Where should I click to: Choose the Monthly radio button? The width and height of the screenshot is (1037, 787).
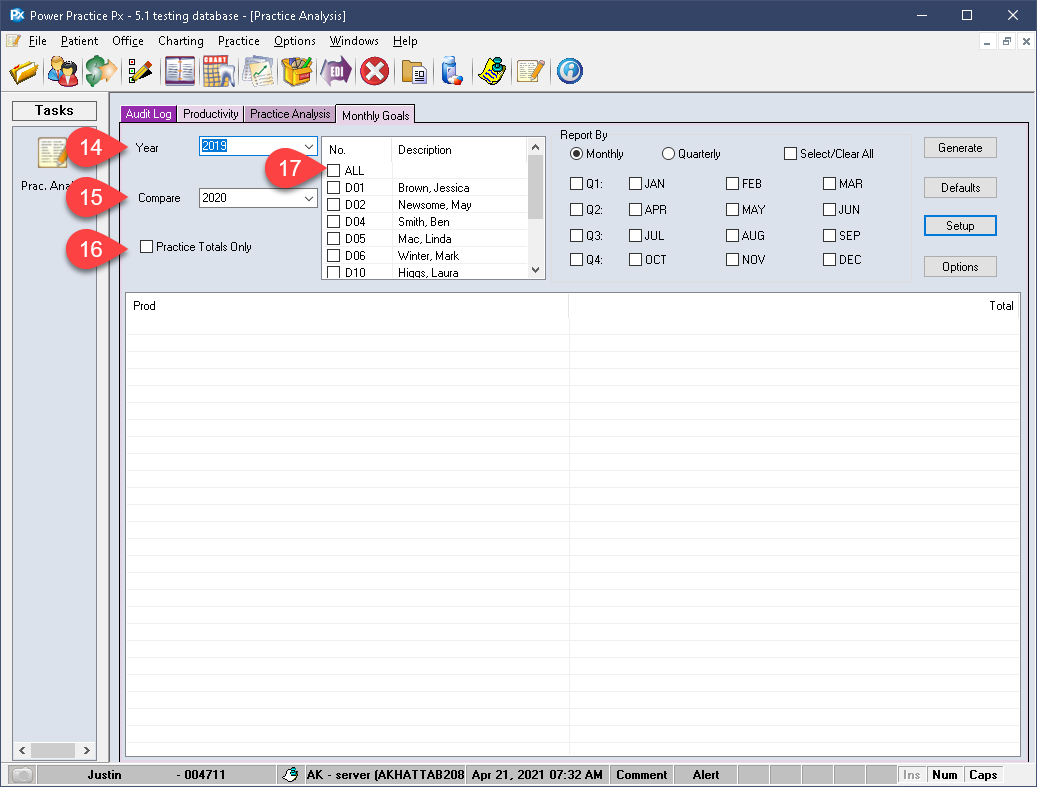(x=576, y=153)
